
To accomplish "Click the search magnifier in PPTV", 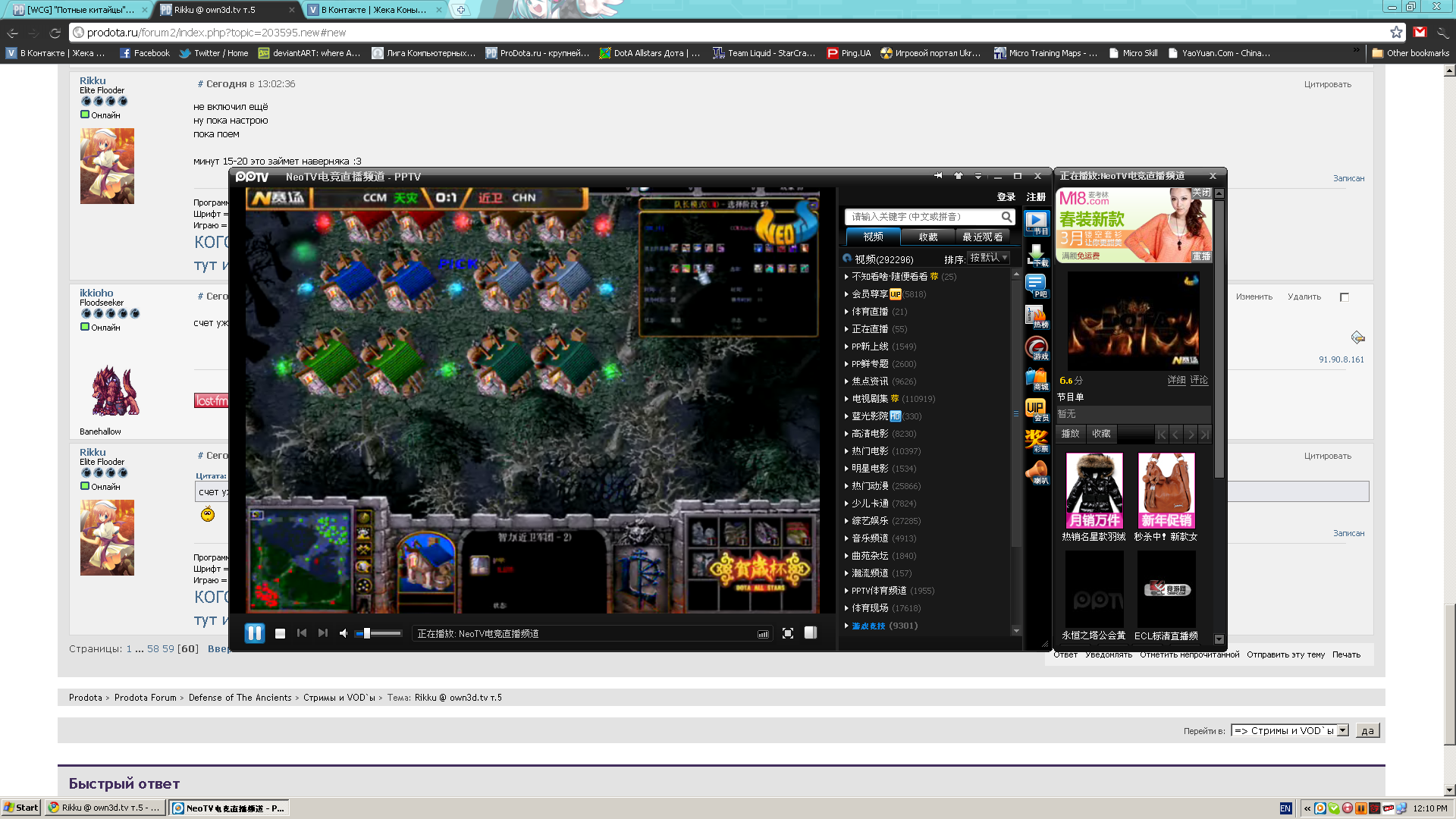I will coord(1006,217).
